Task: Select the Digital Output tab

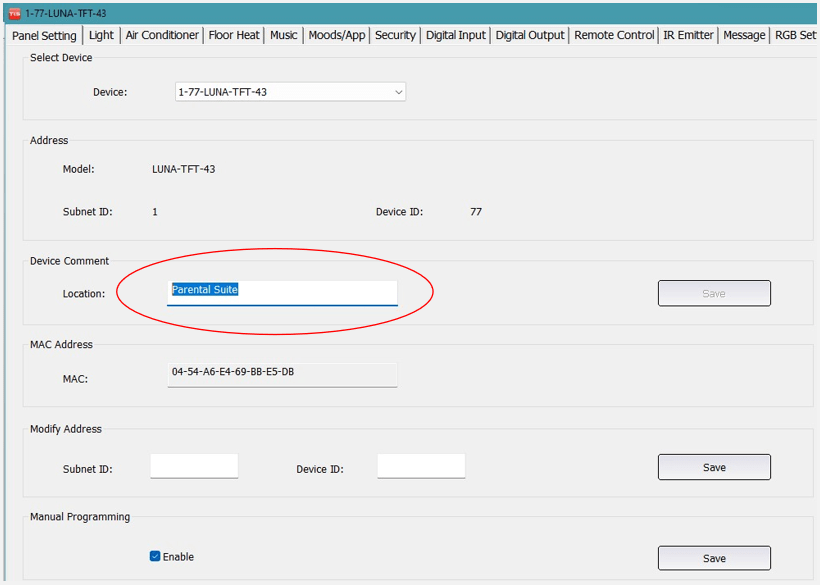Action: click(530, 35)
